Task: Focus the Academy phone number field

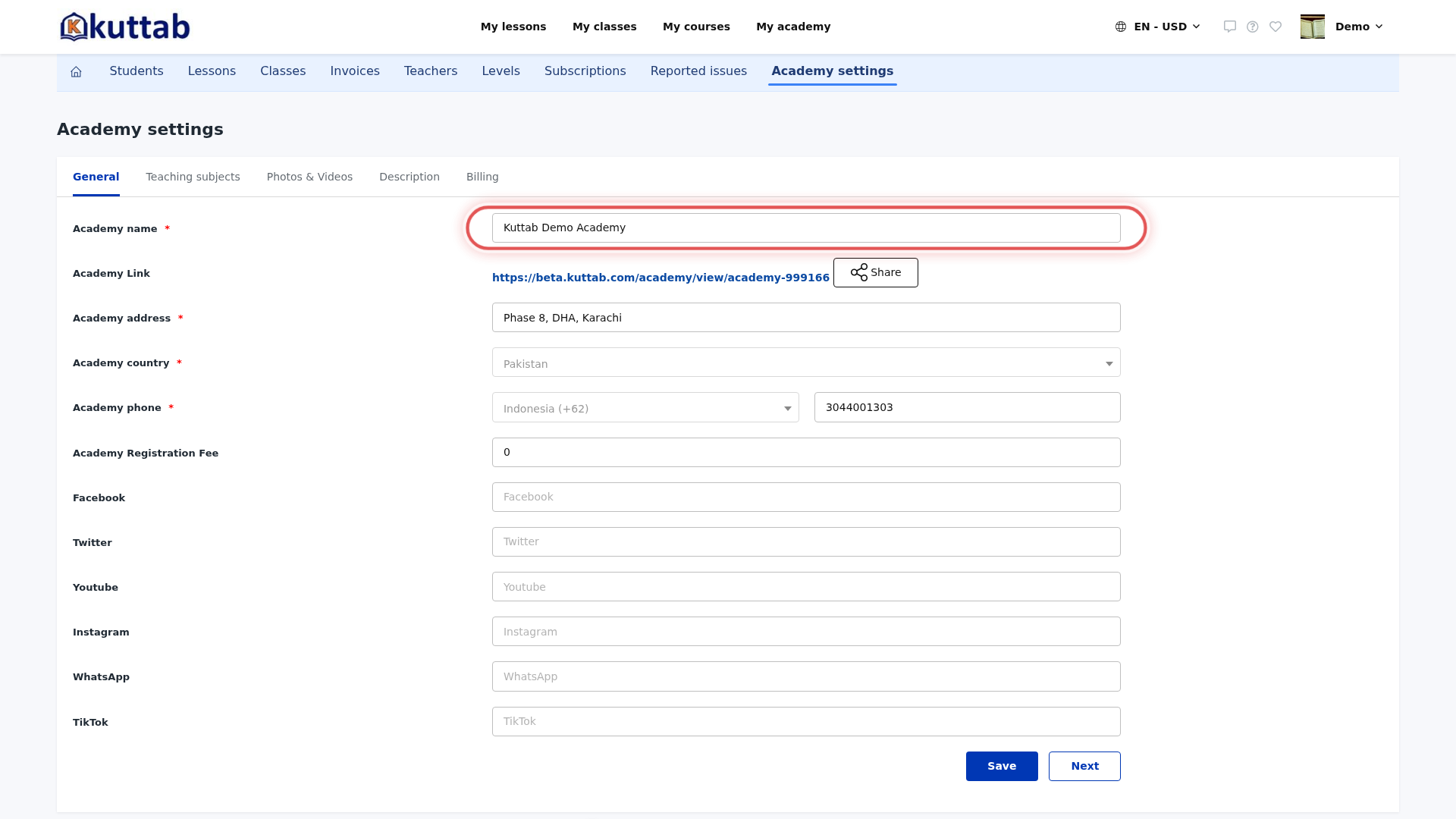Action: (x=968, y=407)
